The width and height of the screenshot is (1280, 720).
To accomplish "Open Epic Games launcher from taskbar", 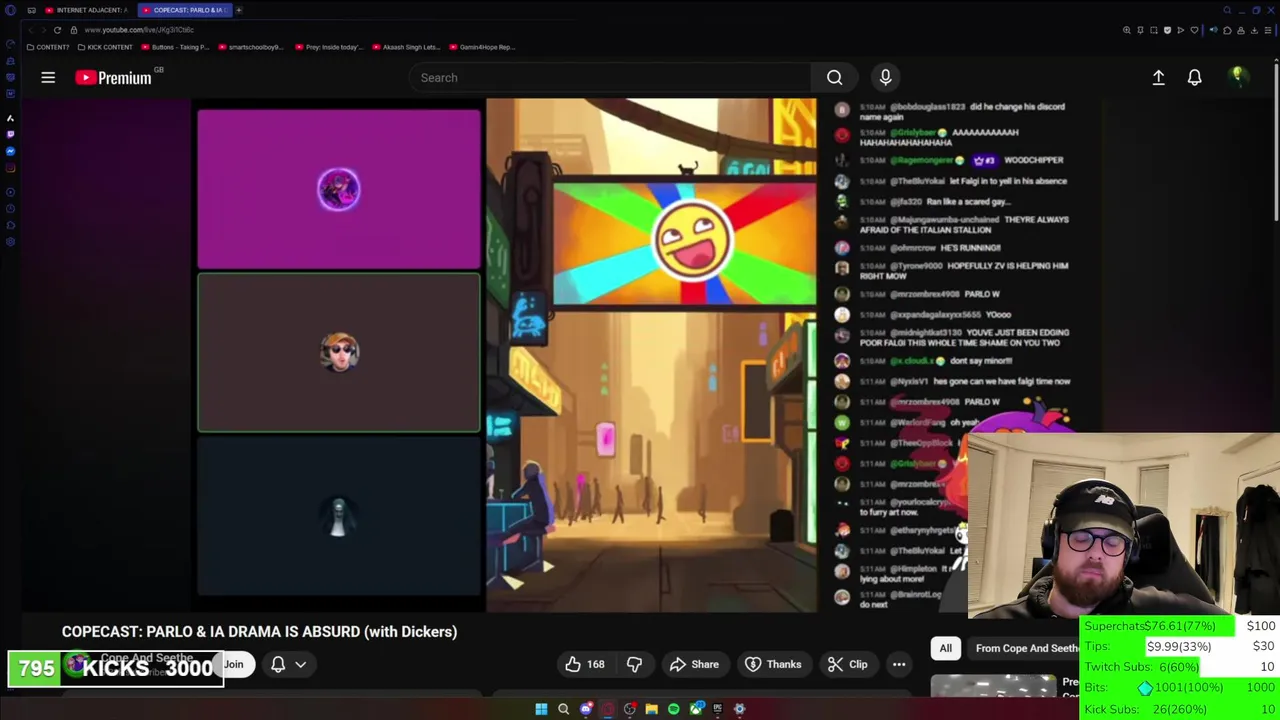I will tap(717, 709).
